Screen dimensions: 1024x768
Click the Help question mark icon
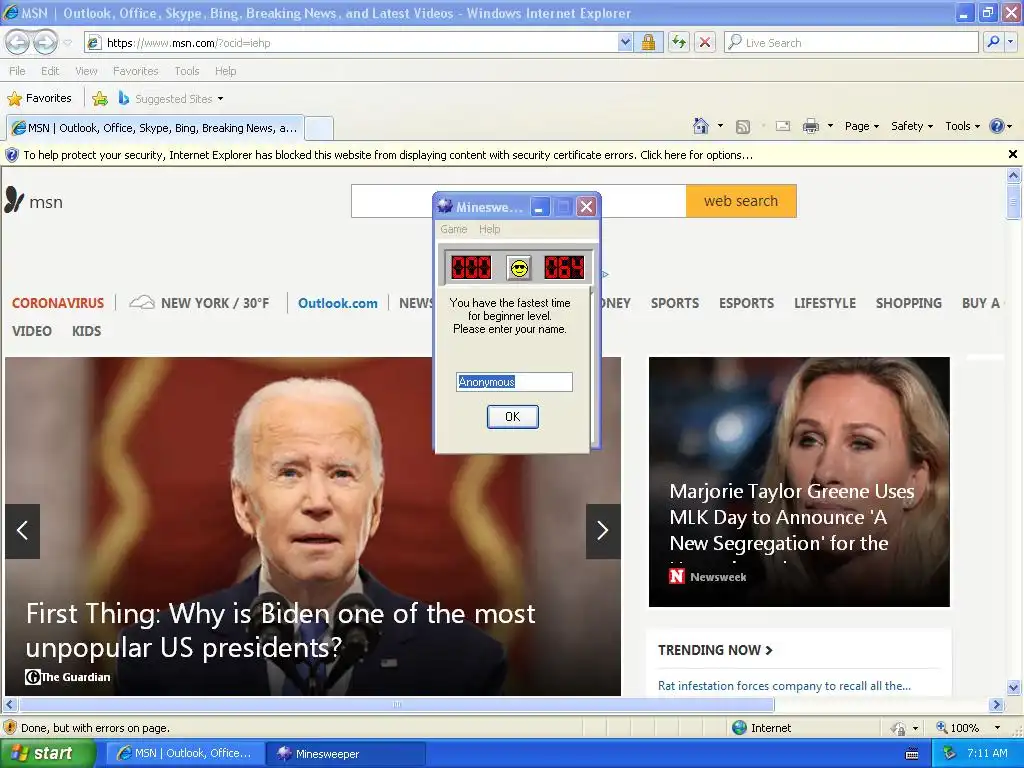click(997, 126)
